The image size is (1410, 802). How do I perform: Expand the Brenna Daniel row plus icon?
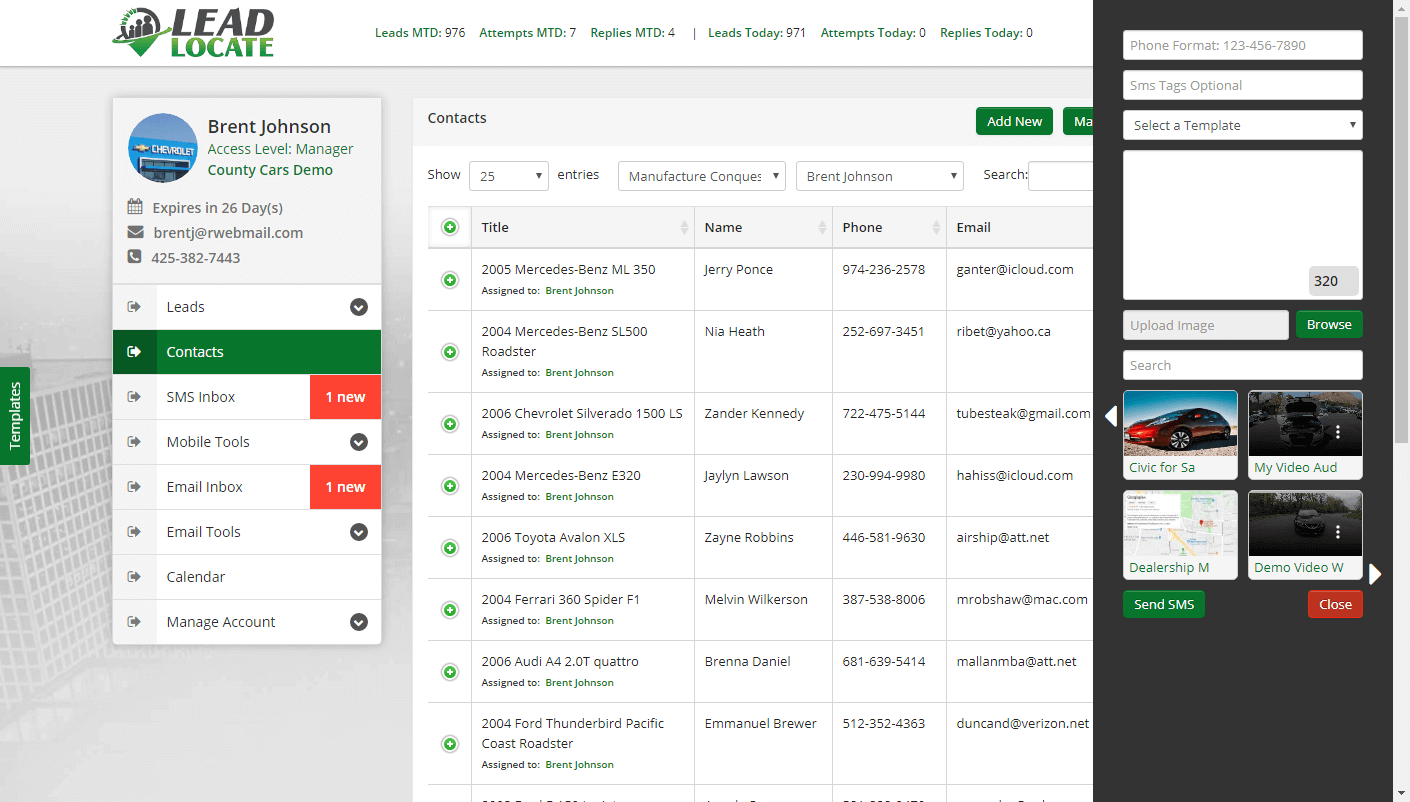click(450, 672)
